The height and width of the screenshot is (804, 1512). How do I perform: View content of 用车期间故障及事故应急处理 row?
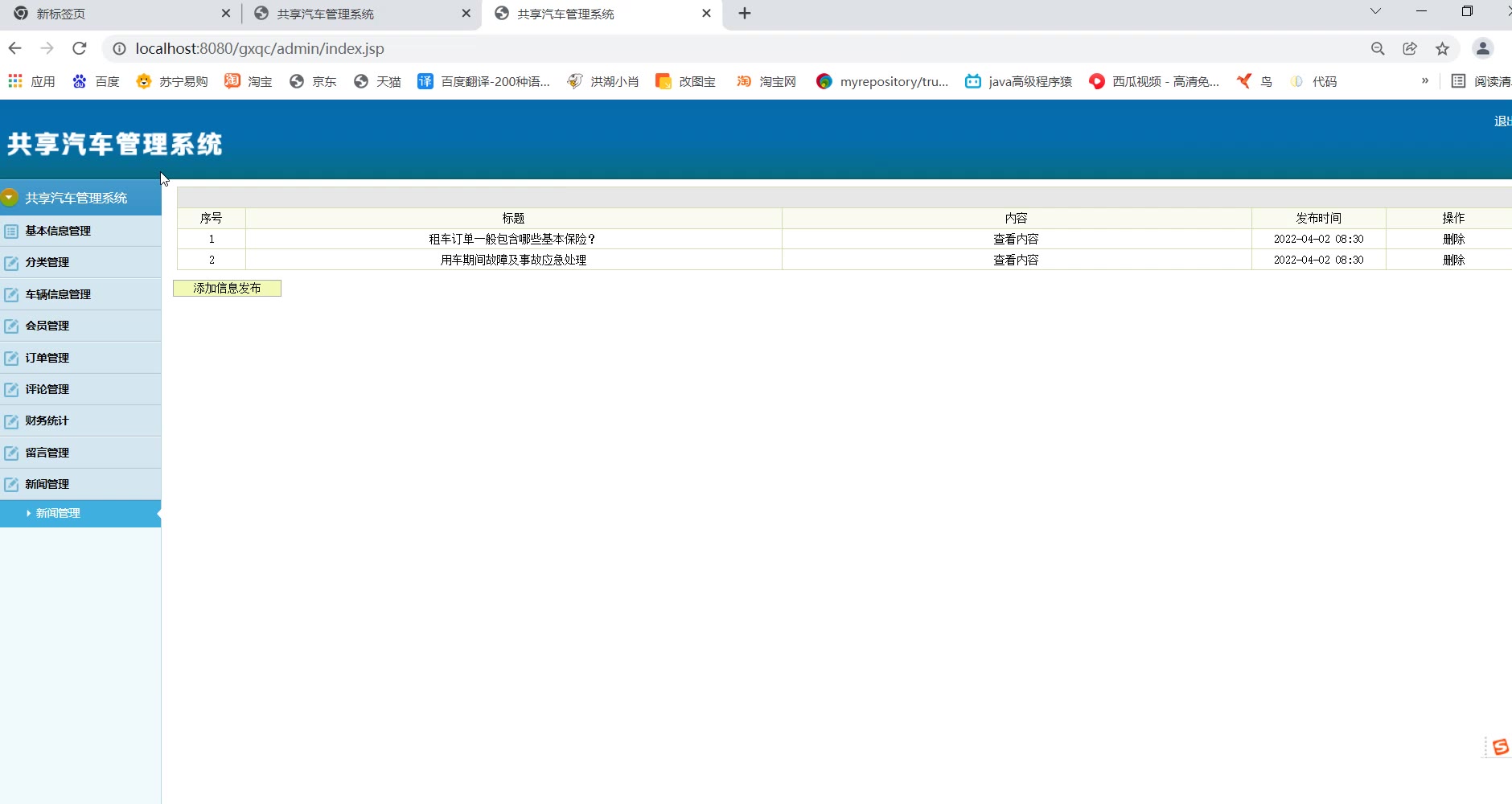pyautogui.click(x=1016, y=260)
